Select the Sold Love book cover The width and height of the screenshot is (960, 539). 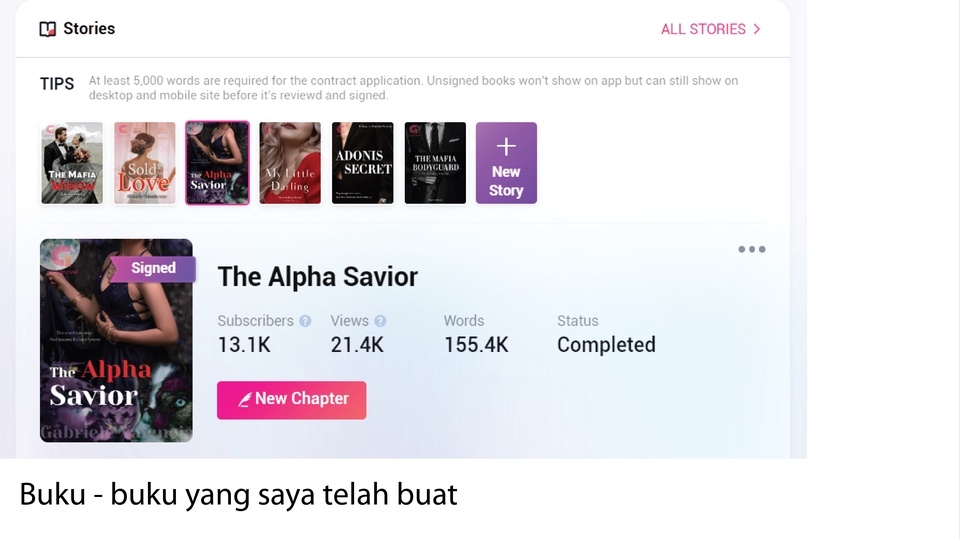point(144,163)
